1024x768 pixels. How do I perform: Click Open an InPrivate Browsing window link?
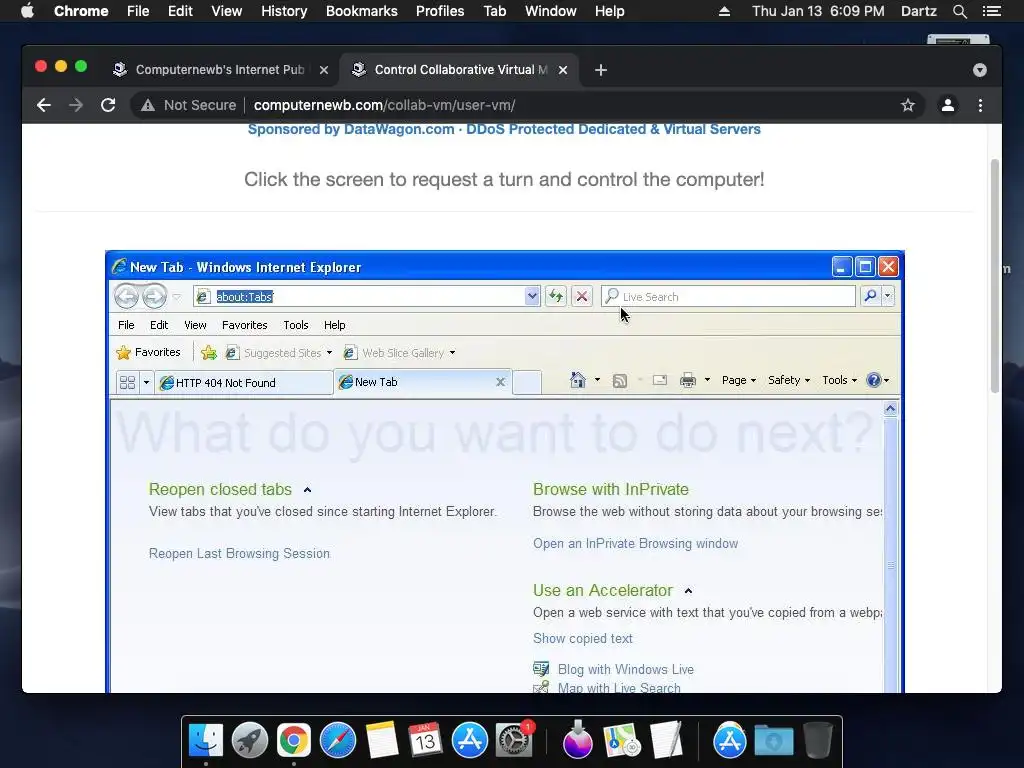point(635,544)
